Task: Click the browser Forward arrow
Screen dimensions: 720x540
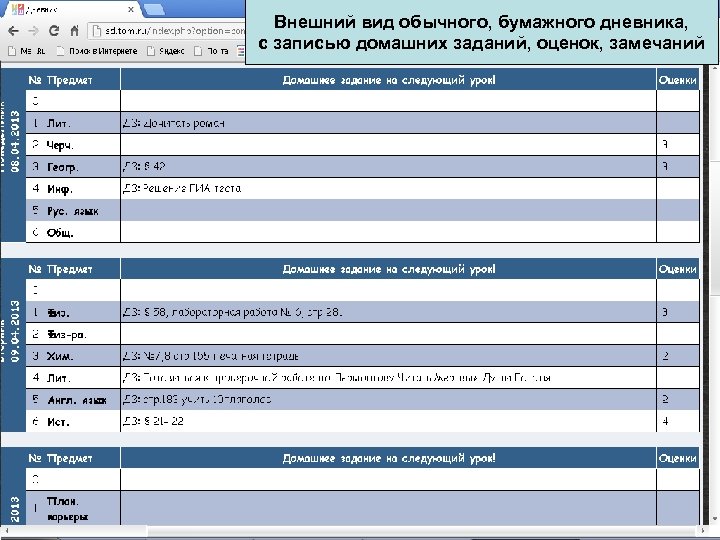Action: point(33,31)
